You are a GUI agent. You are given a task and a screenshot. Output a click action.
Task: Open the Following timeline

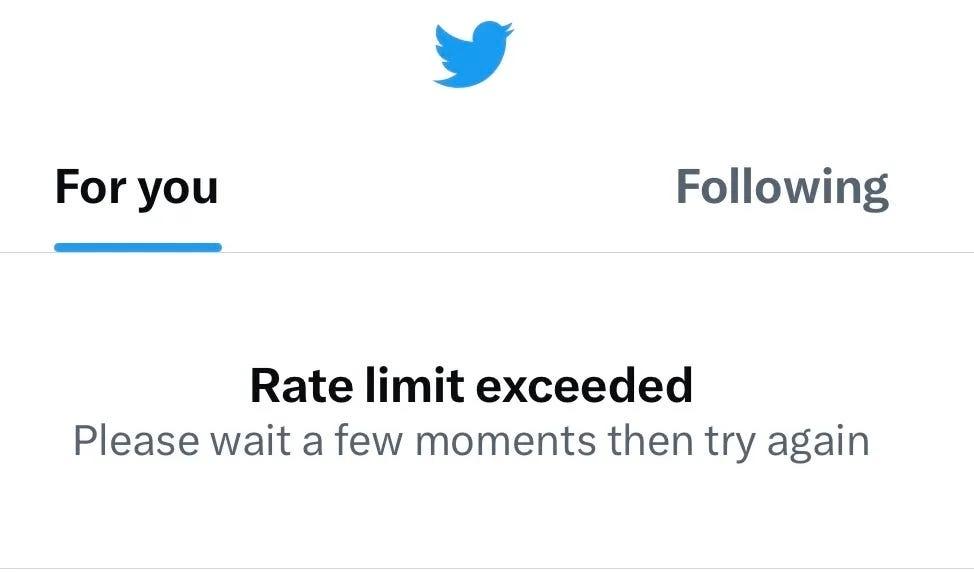tap(782, 188)
